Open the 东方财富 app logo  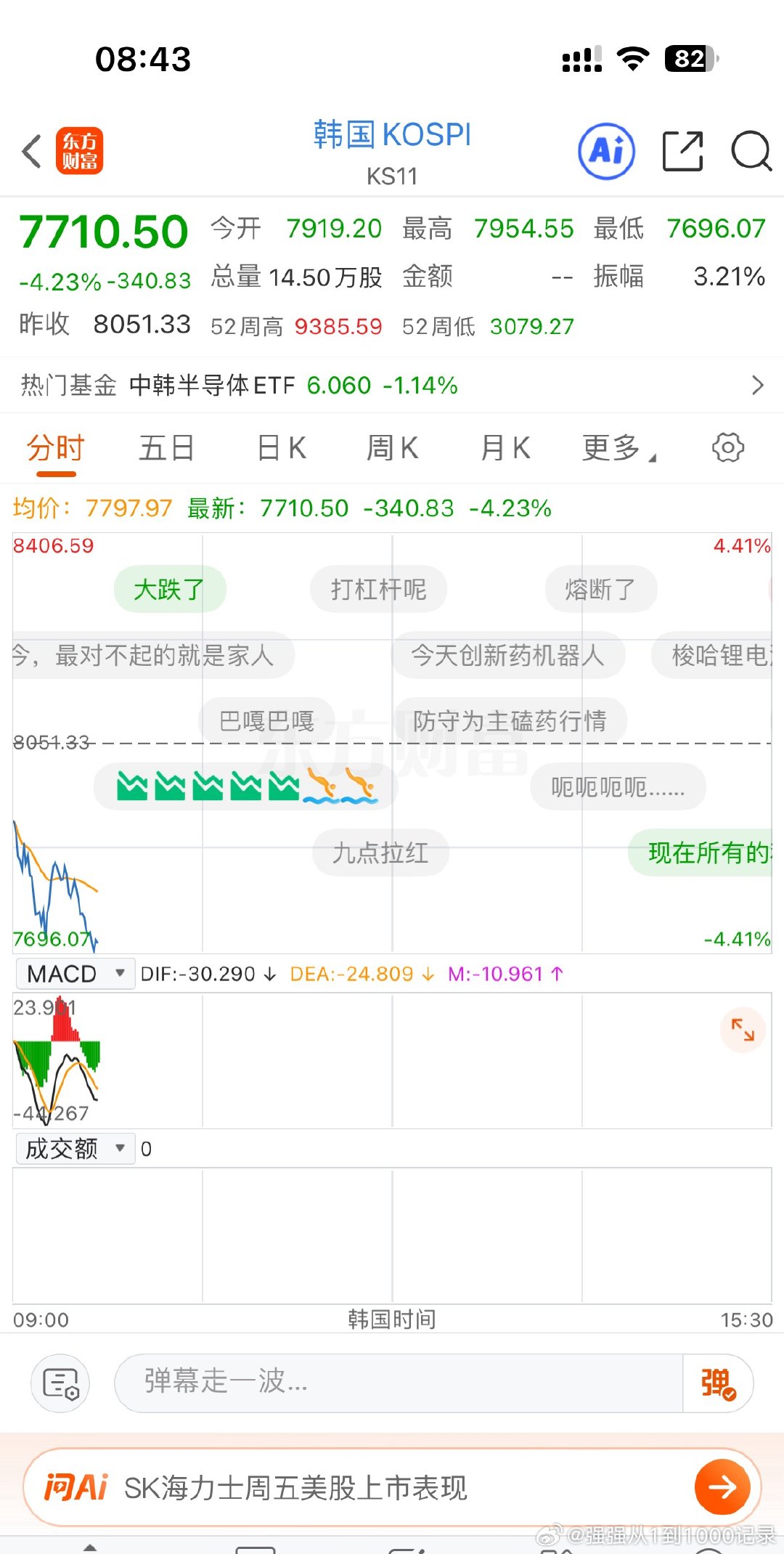pyautogui.click(x=79, y=151)
